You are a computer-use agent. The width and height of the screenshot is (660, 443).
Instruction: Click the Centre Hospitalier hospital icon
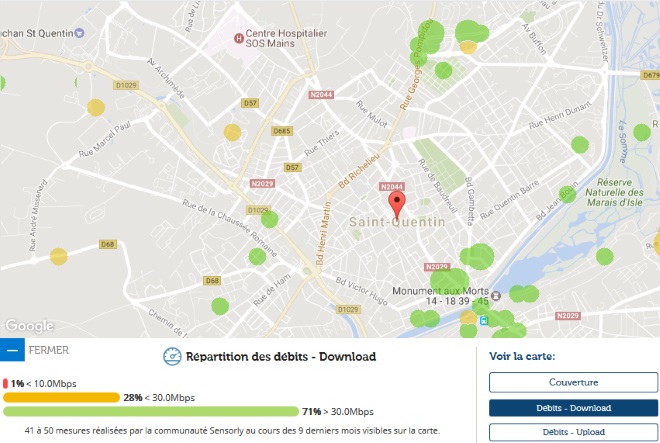239,39
